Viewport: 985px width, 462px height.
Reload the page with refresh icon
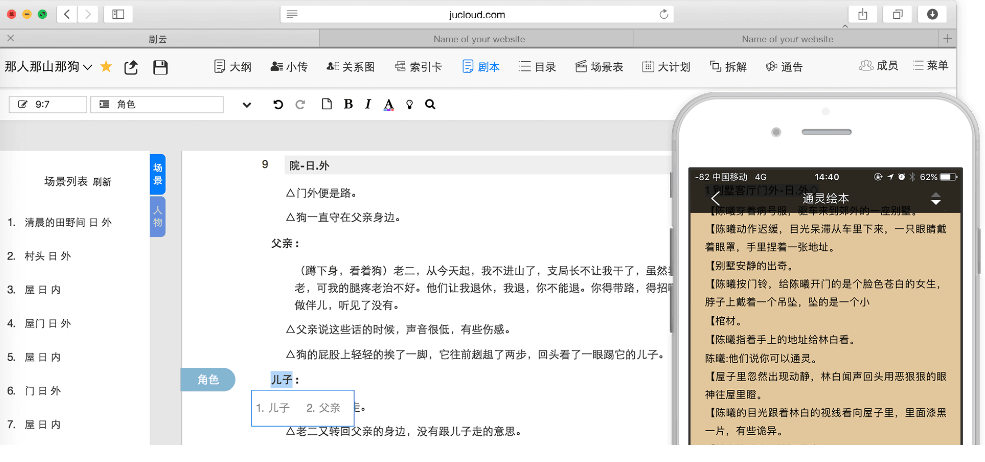click(663, 14)
